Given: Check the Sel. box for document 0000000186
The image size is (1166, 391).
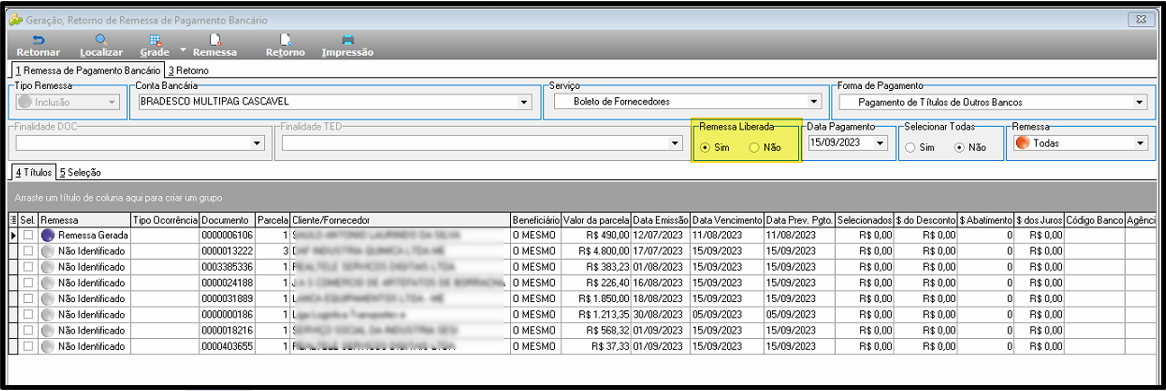Looking at the screenshot, I should click(x=28, y=315).
